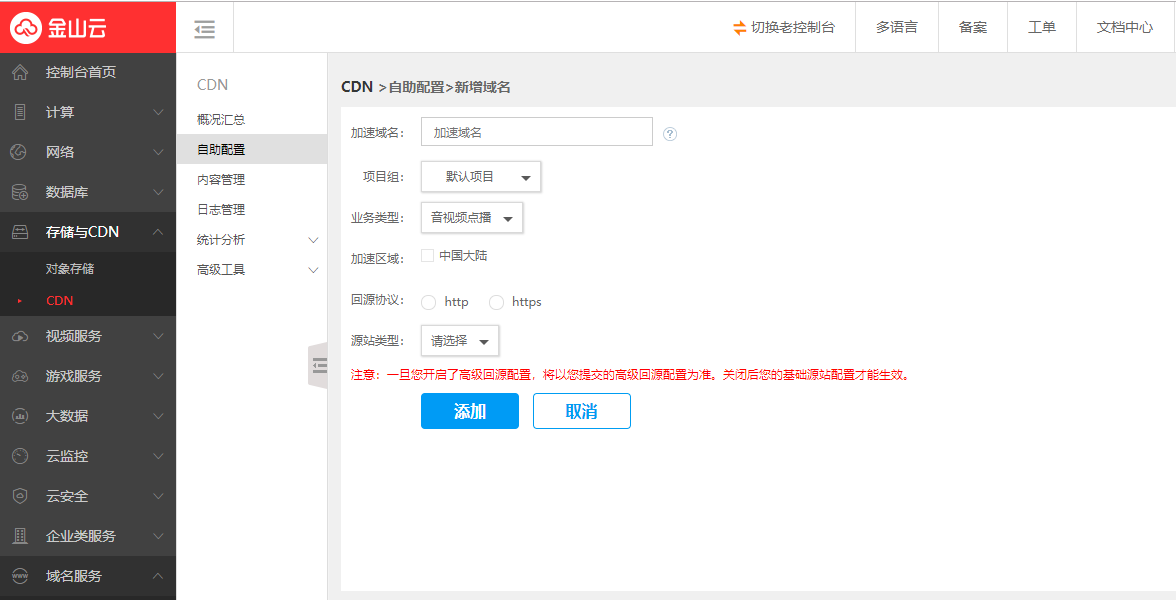1176x600 pixels.
Task: Click the 域名服务 www icon
Action: point(20,576)
